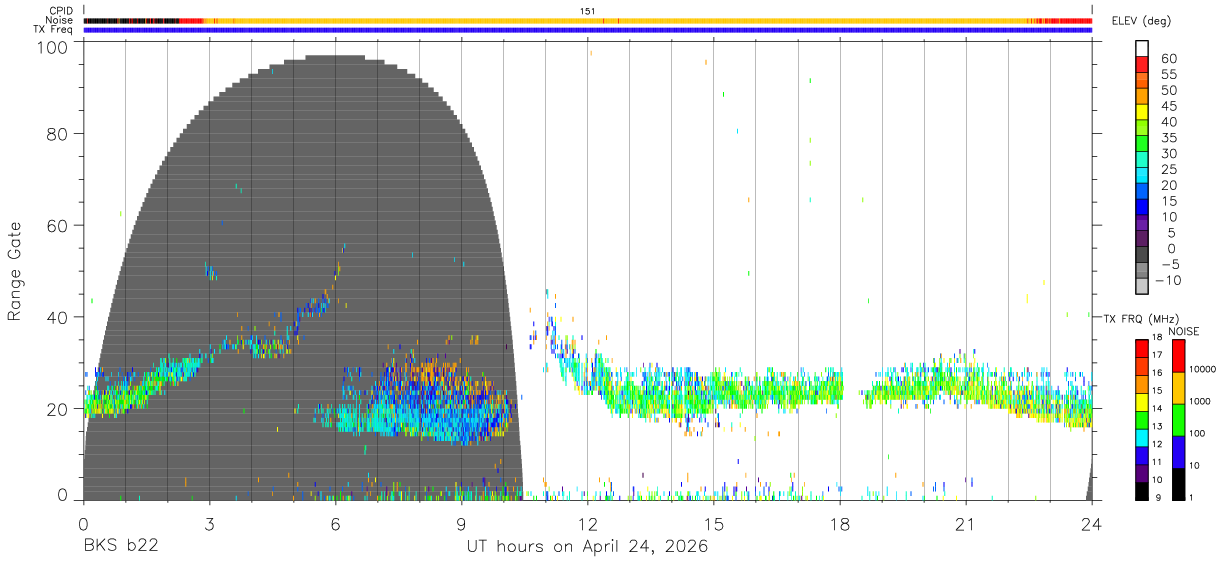Pick the red top segment of the TX FRQ bar
This screenshot has width=1228, height=567.
(x=1144, y=348)
